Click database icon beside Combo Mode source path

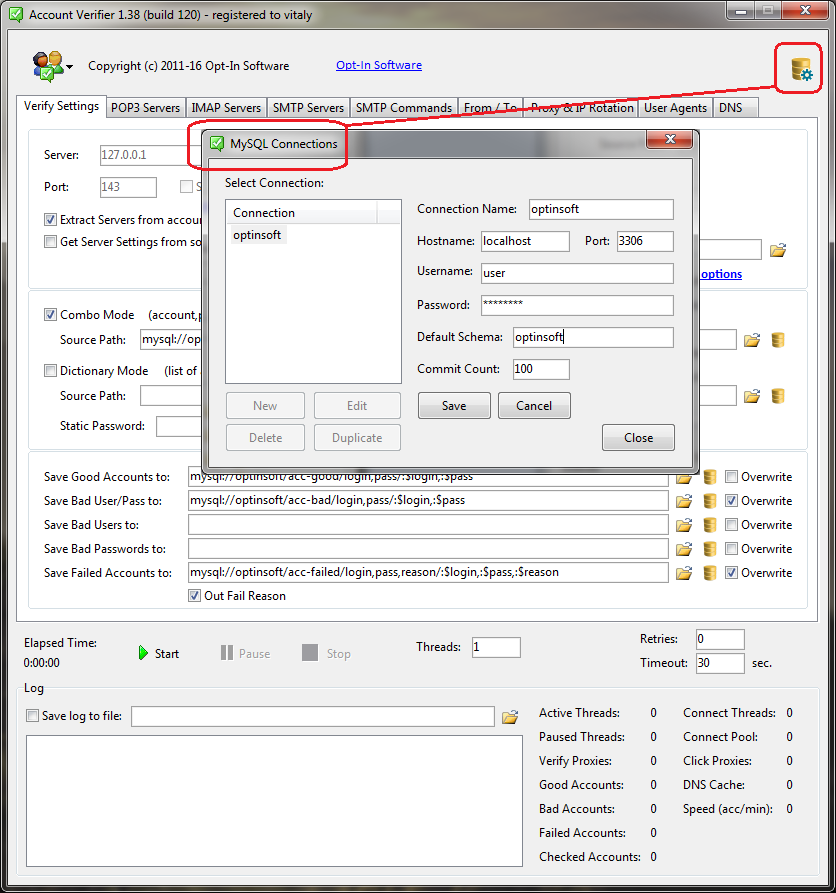click(777, 340)
